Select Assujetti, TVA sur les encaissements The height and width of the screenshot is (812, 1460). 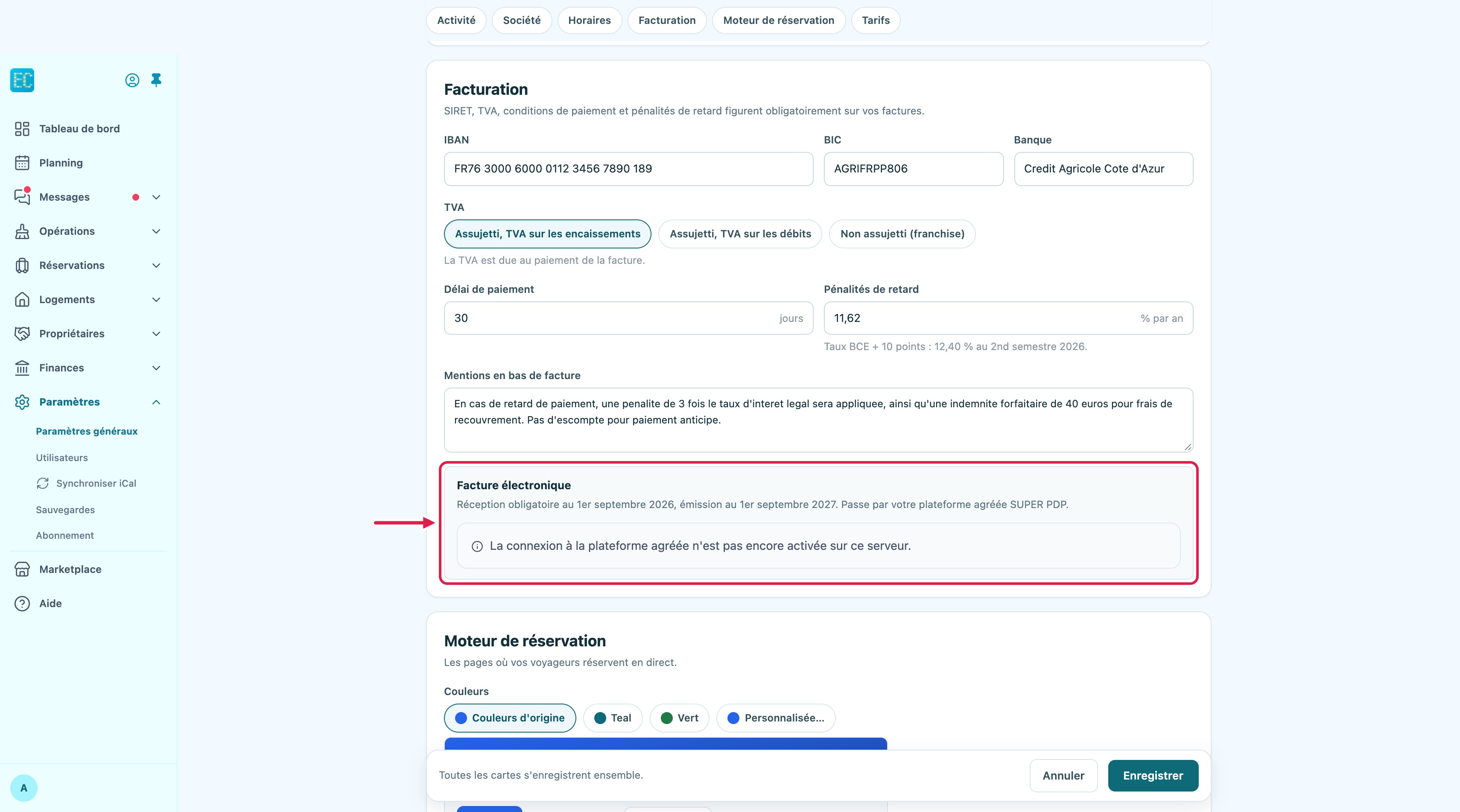coord(547,234)
